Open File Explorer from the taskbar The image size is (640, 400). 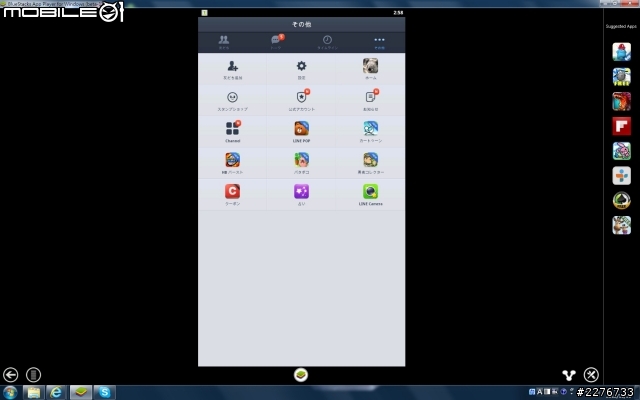coord(33,393)
